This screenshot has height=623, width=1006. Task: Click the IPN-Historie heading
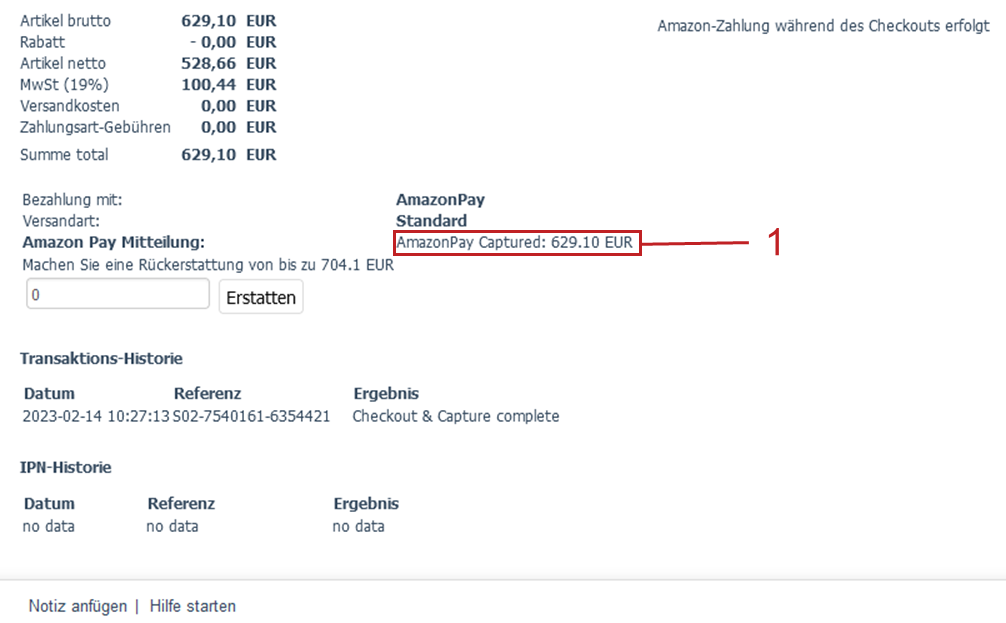coord(66,467)
